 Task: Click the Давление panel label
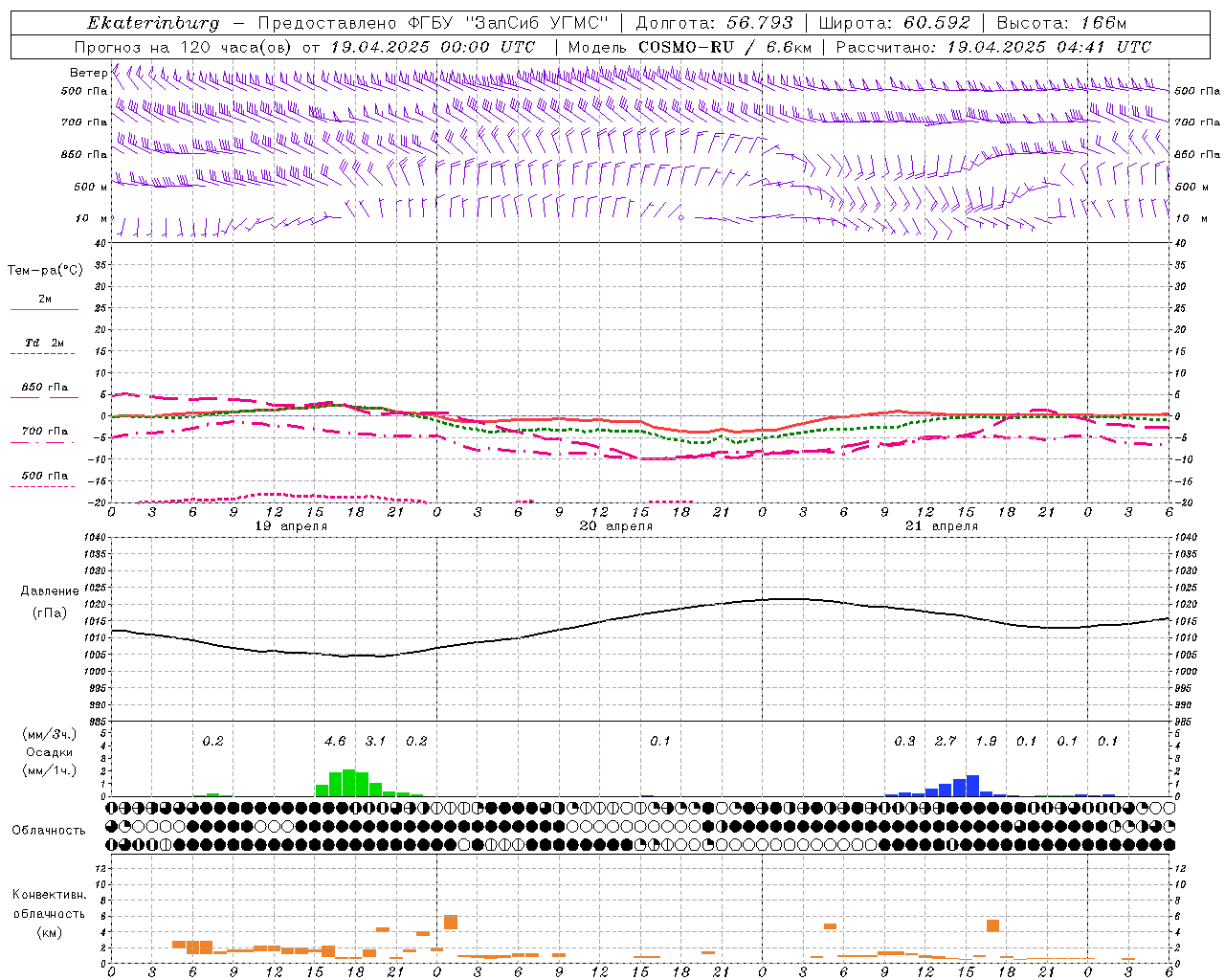pos(50,591)
